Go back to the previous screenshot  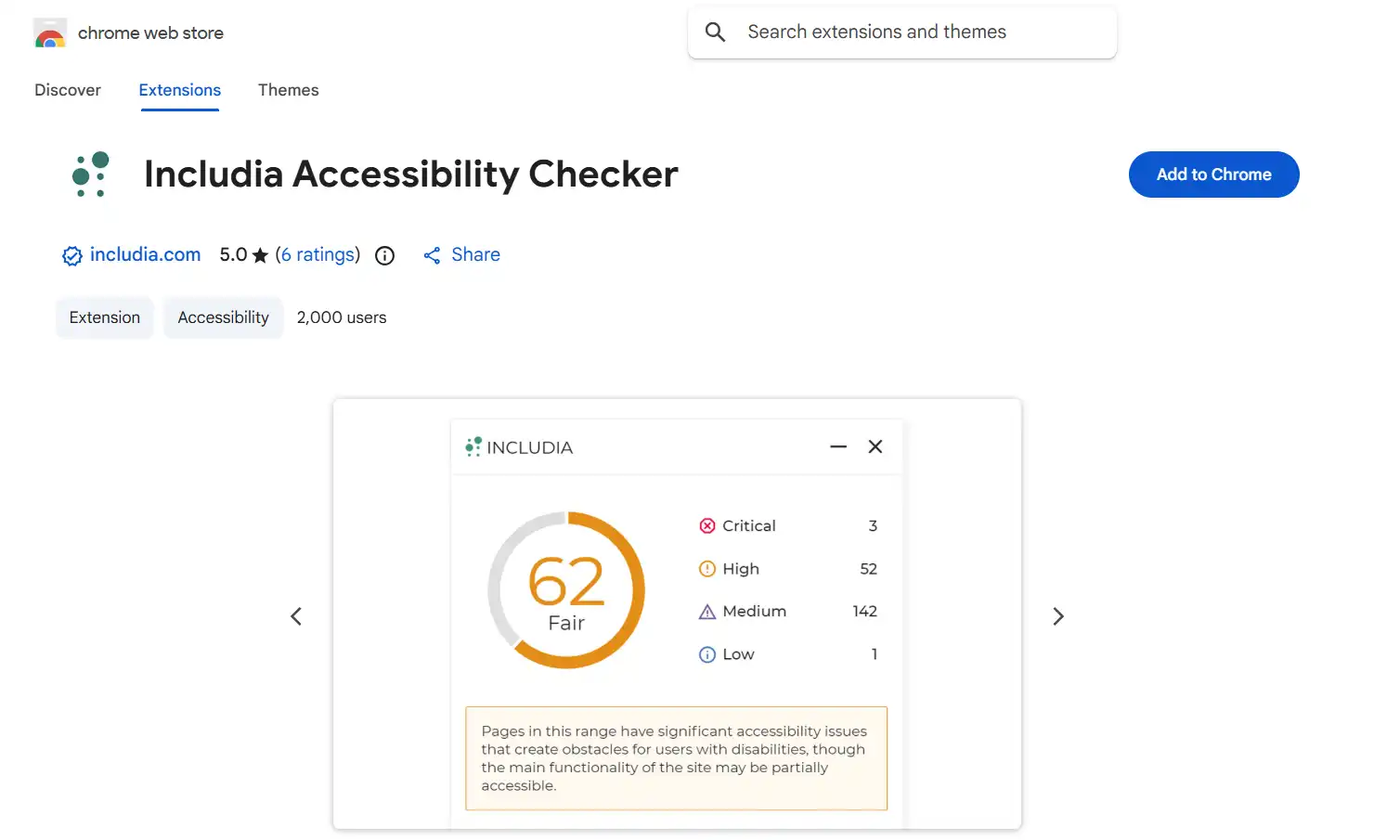(x=296, y=615)
